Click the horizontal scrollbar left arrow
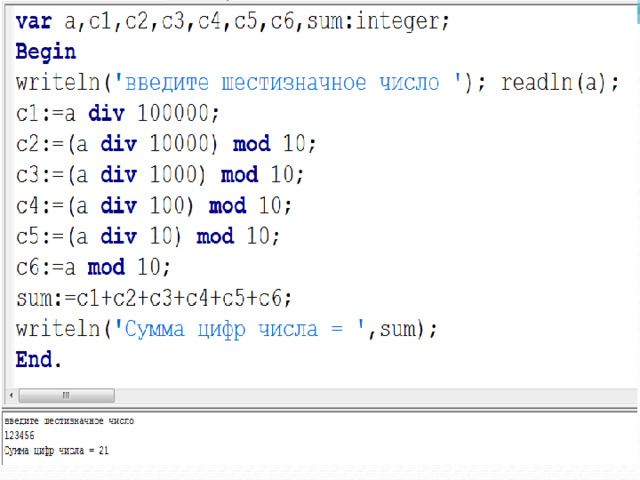640x480 pixels. pyautogui.click(x=11, y=395)
